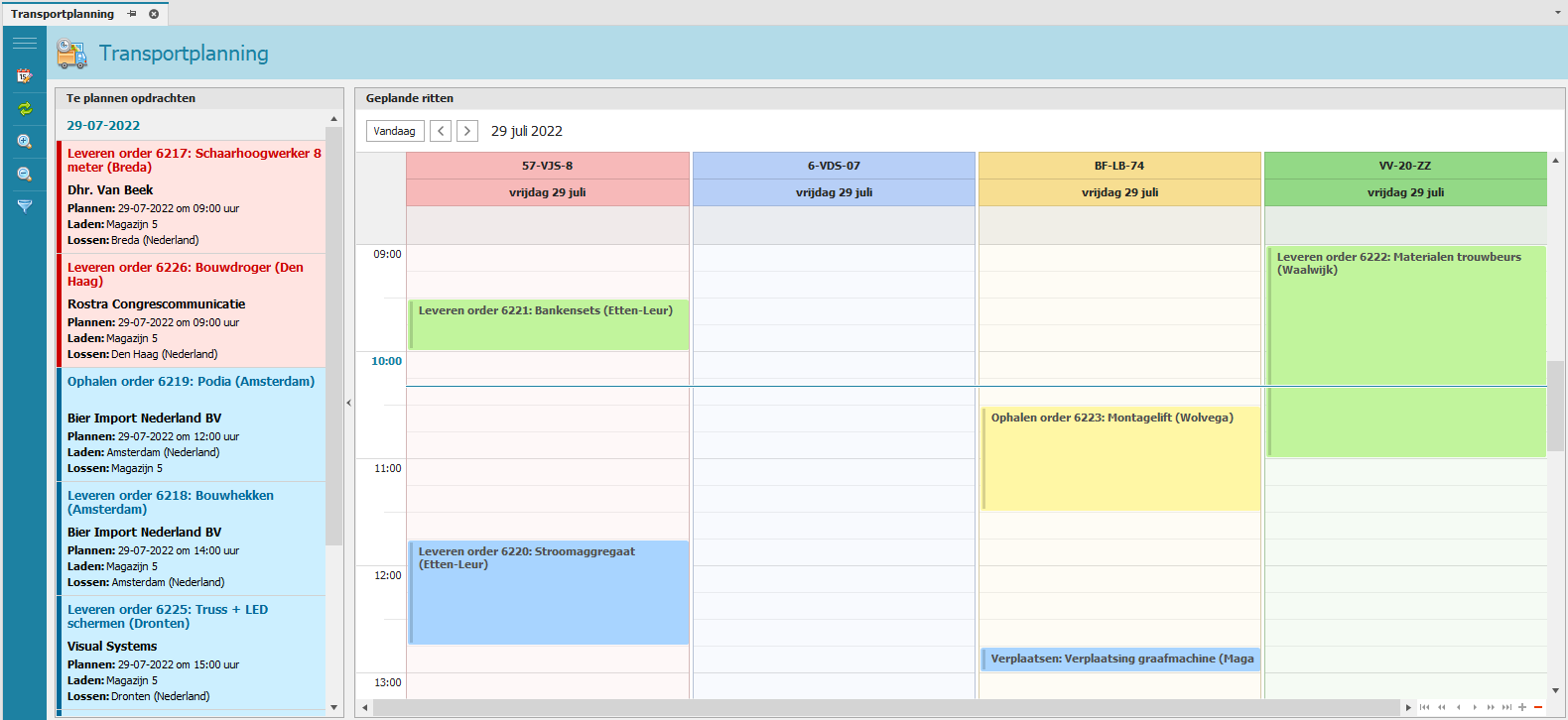Screen dimensions: 1568x720
Task: Select order 6217 Schaarhoogwerker in the list
Action: pos(194,196)
